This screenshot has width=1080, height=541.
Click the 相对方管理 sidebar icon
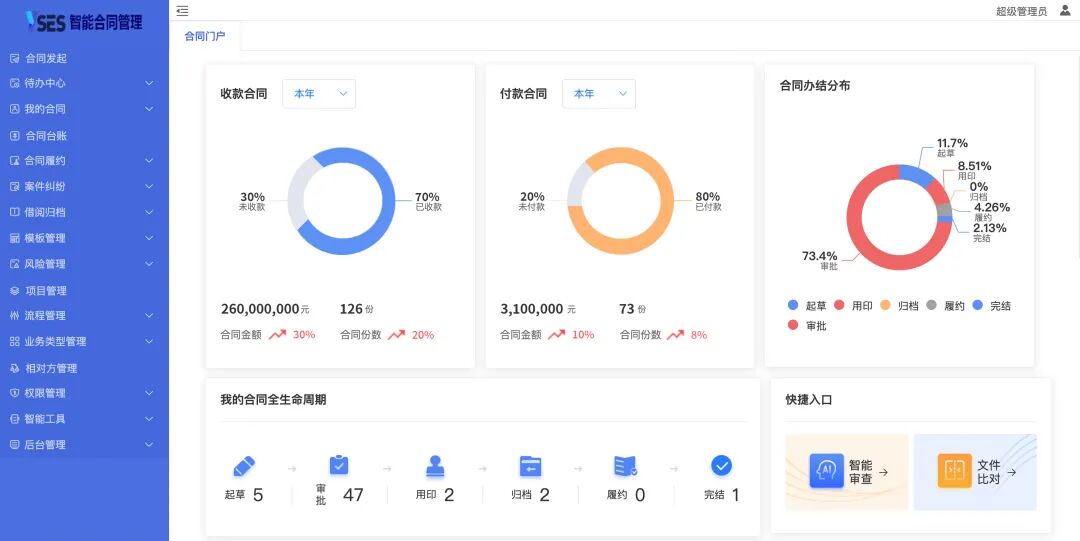click(x=14, y=368)
